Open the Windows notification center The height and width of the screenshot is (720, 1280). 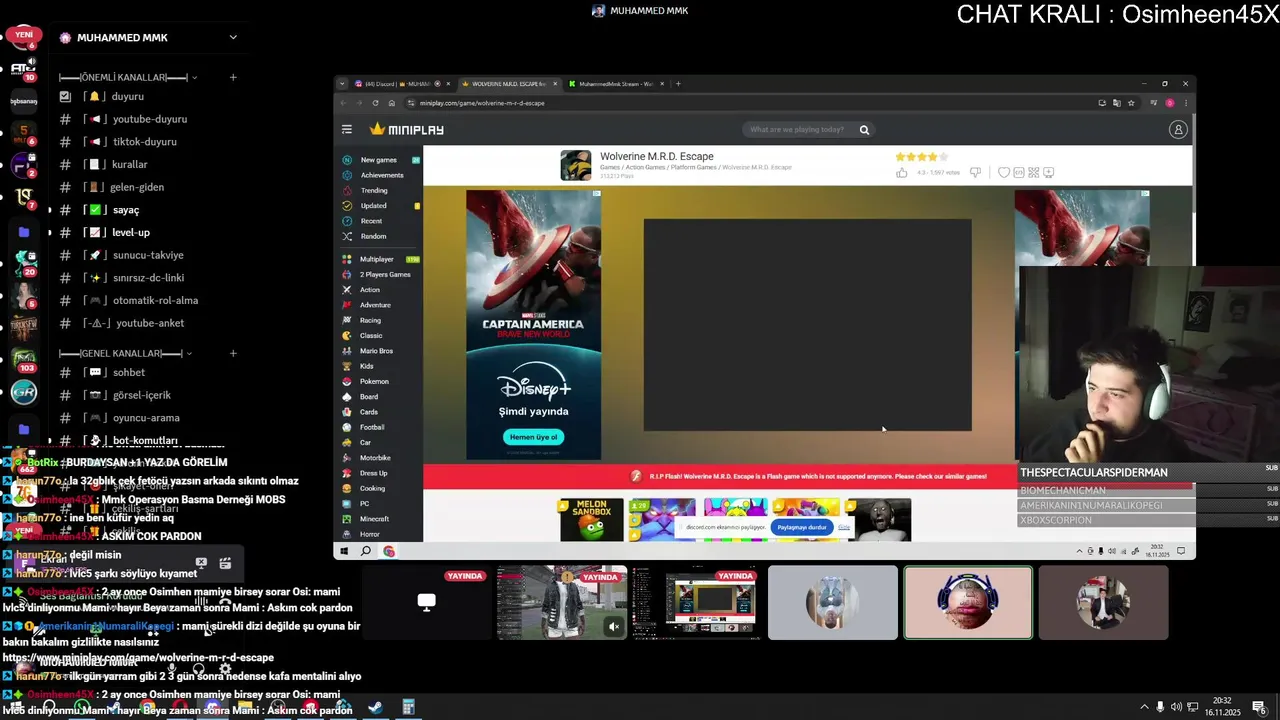tap(1258, 707)
